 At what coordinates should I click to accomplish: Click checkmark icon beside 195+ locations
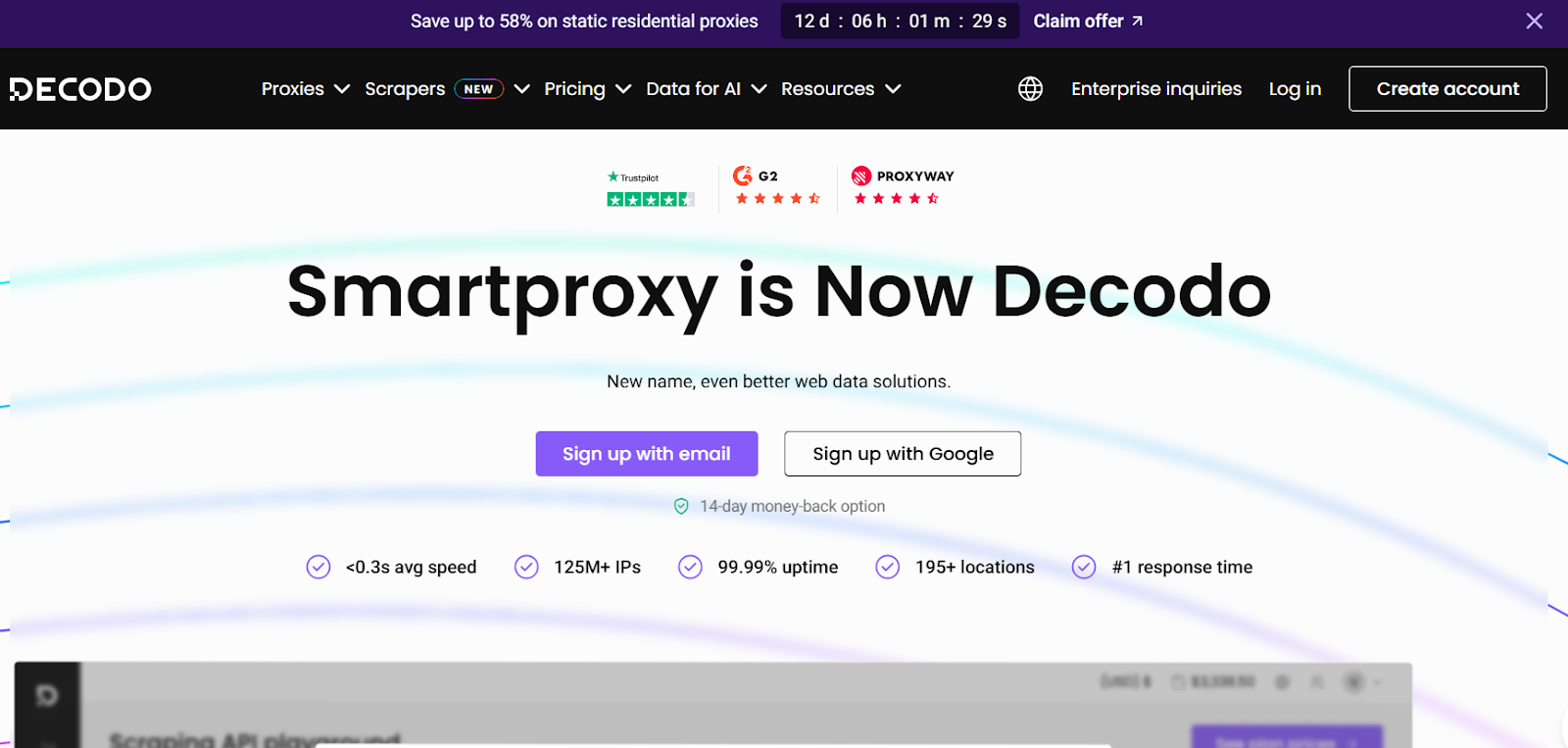[x=887, y=567]
